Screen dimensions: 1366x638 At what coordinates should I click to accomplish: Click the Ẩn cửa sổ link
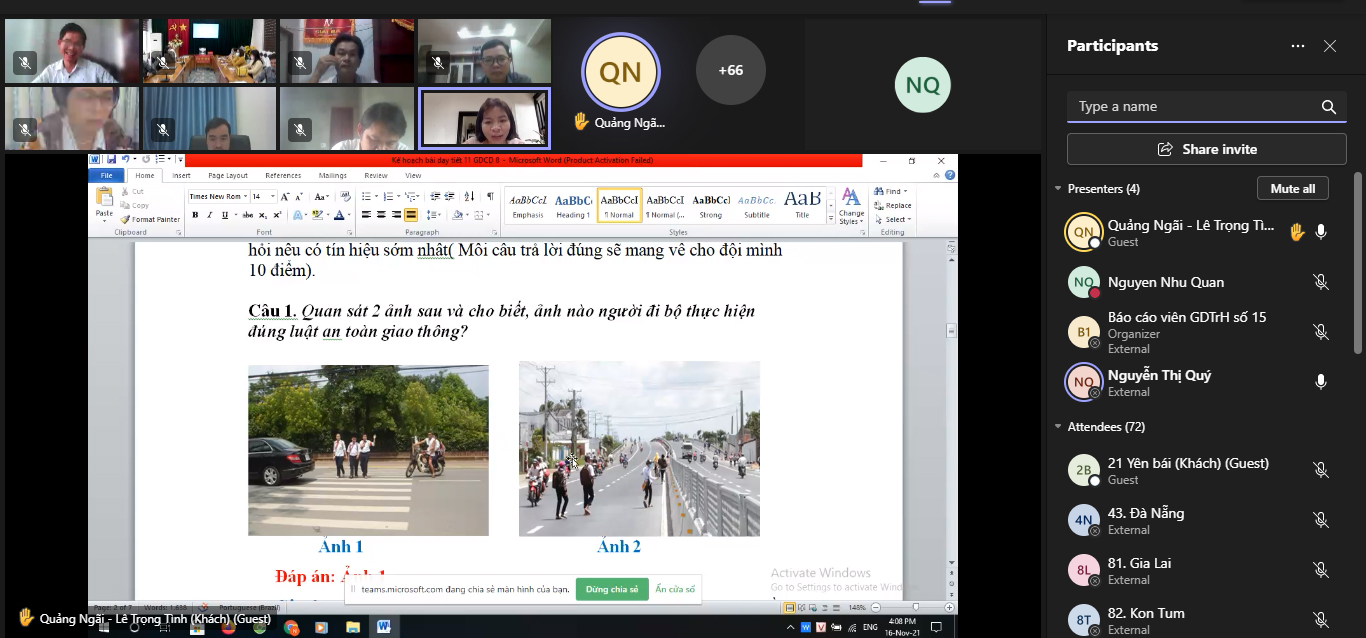coord(676,590)
